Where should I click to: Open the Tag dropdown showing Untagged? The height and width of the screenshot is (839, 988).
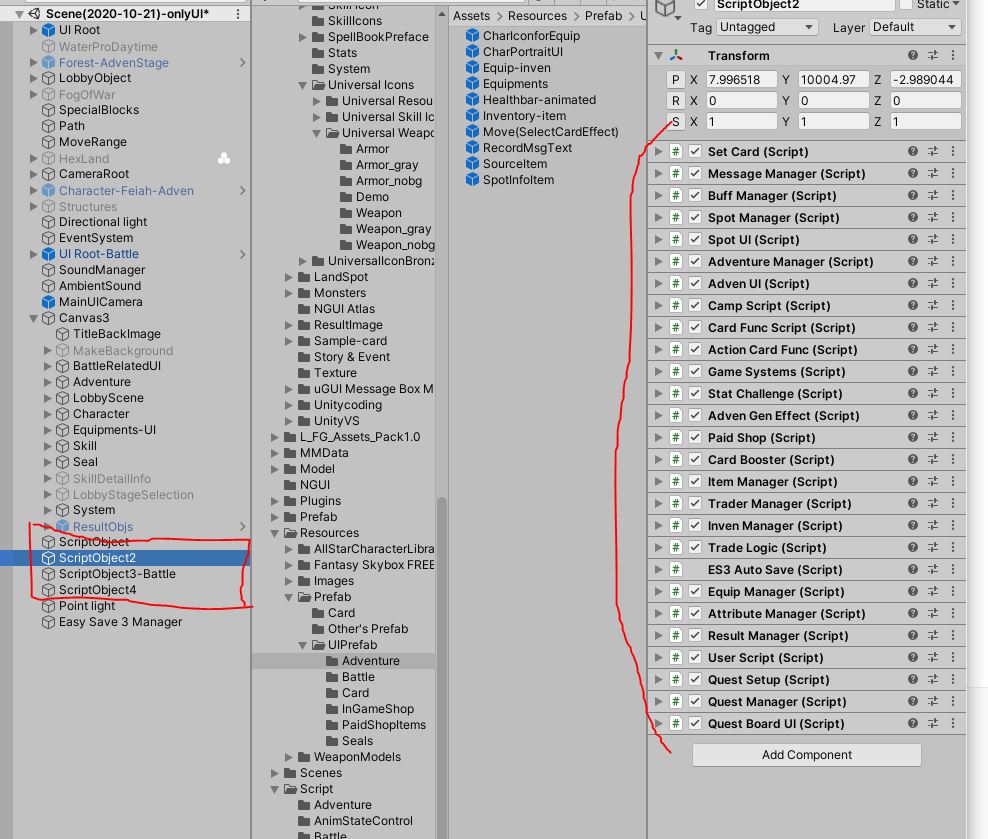(766, 27)
